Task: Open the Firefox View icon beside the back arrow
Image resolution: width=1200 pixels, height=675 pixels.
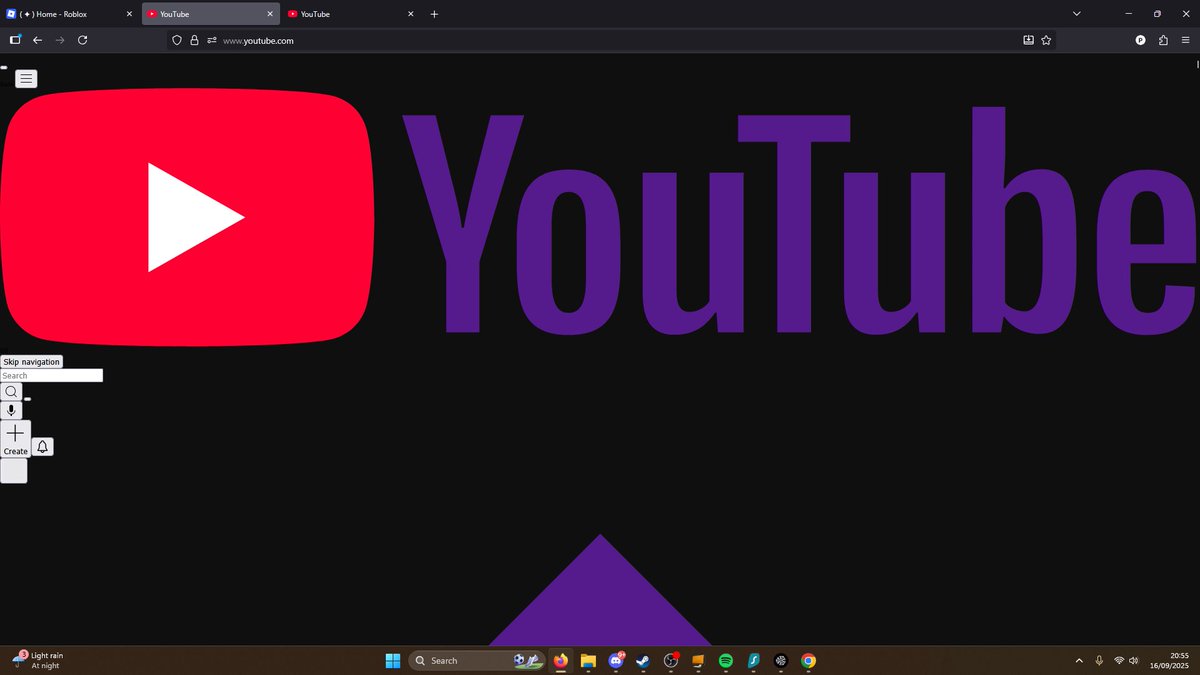Action: (x=15, y=40)
